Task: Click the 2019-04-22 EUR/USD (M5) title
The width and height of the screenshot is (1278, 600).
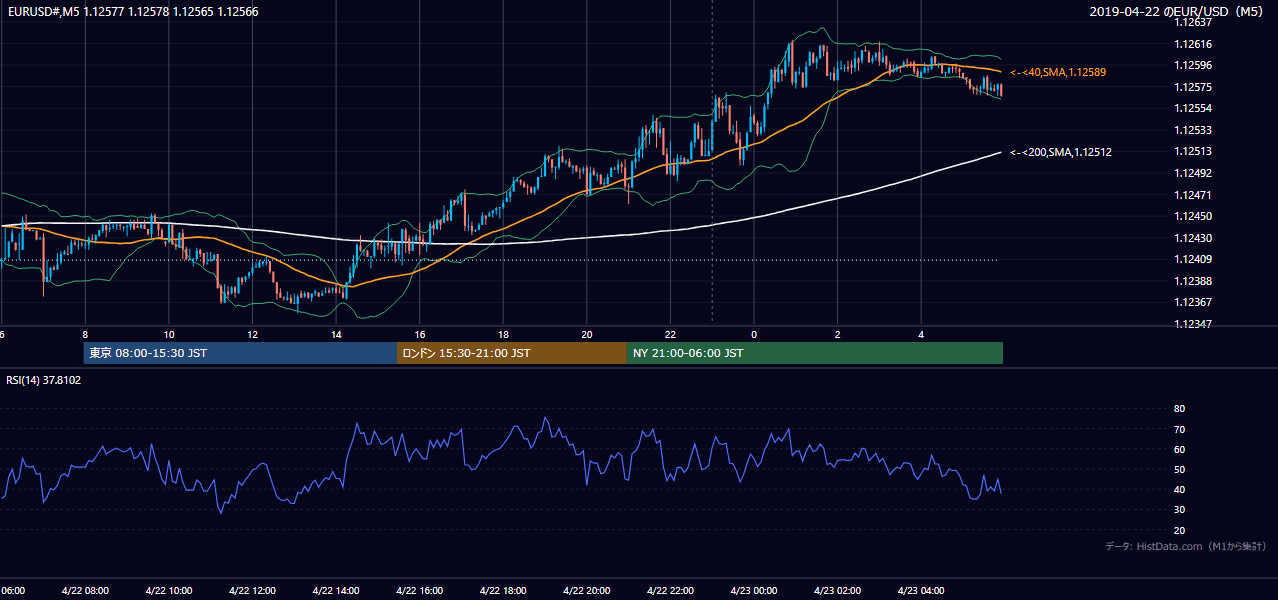Action: point(1177,12)
